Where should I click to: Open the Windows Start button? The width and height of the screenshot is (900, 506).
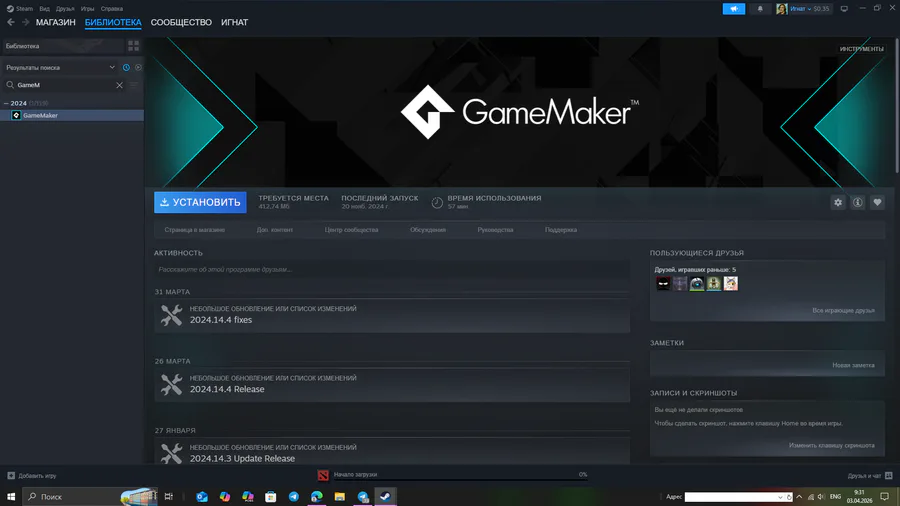click(10, 497)
